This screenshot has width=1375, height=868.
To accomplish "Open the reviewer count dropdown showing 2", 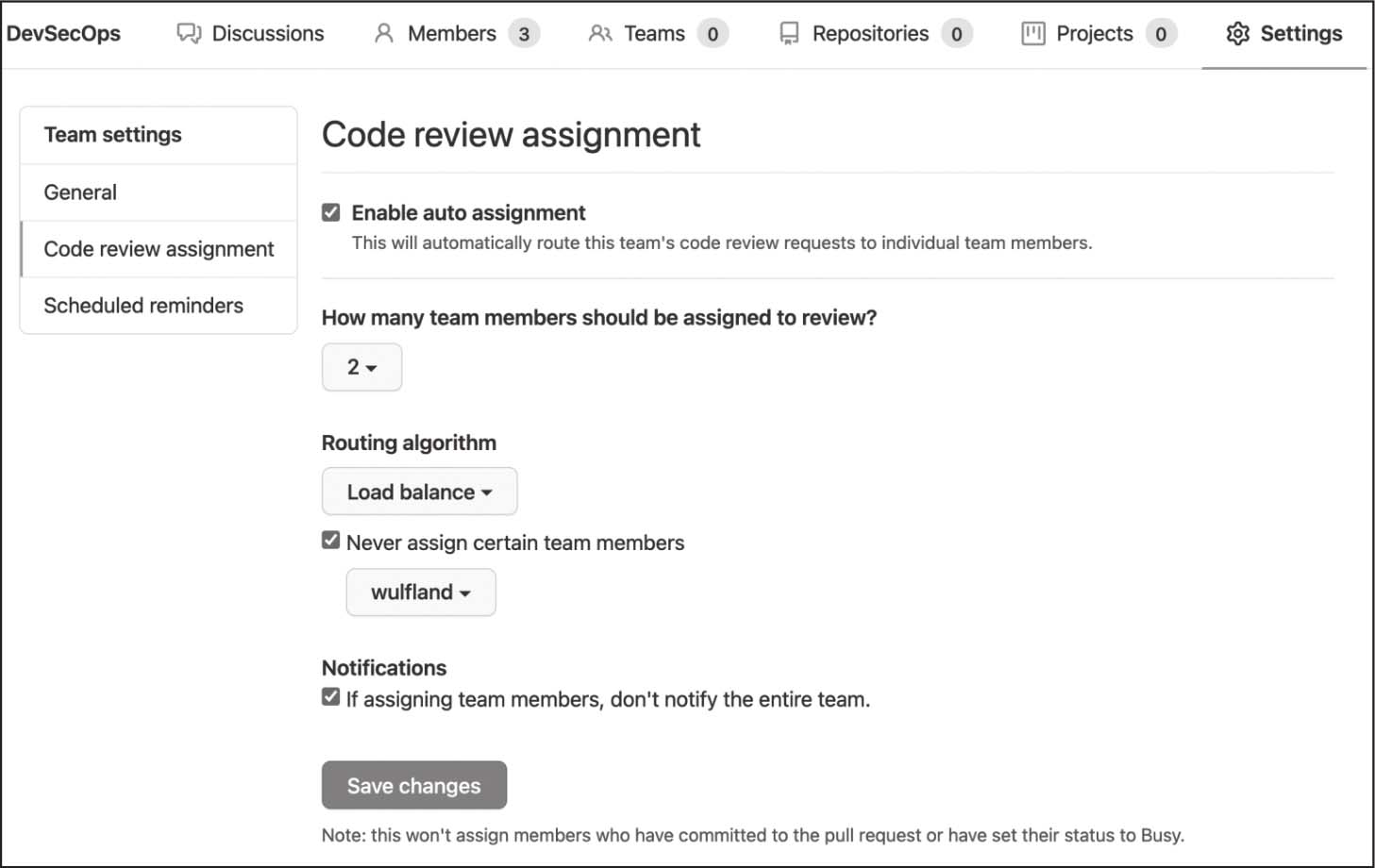I will [361, 367].
